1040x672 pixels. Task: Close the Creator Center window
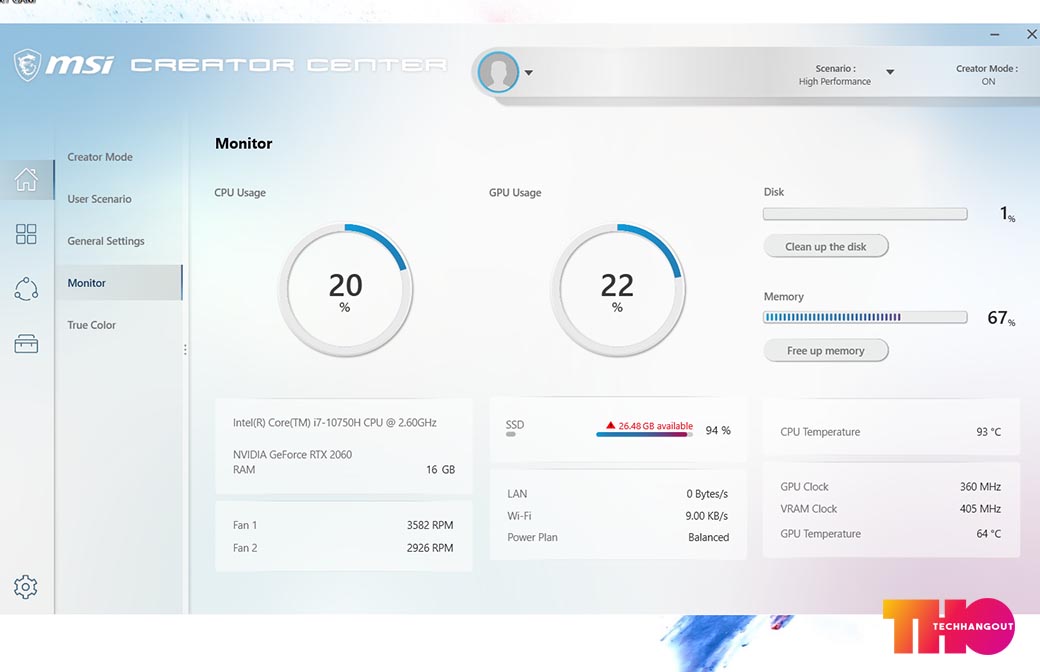tap(1032, 34)
